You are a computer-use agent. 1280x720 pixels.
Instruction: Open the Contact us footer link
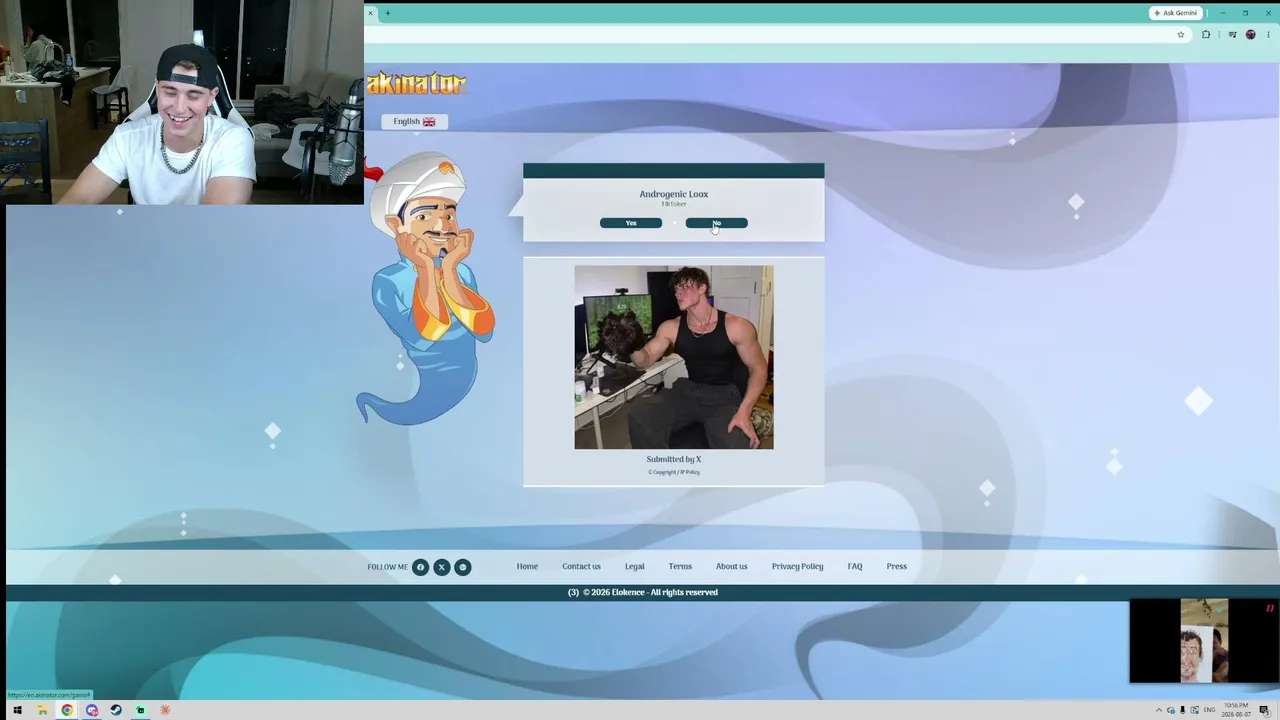point(581,566)
